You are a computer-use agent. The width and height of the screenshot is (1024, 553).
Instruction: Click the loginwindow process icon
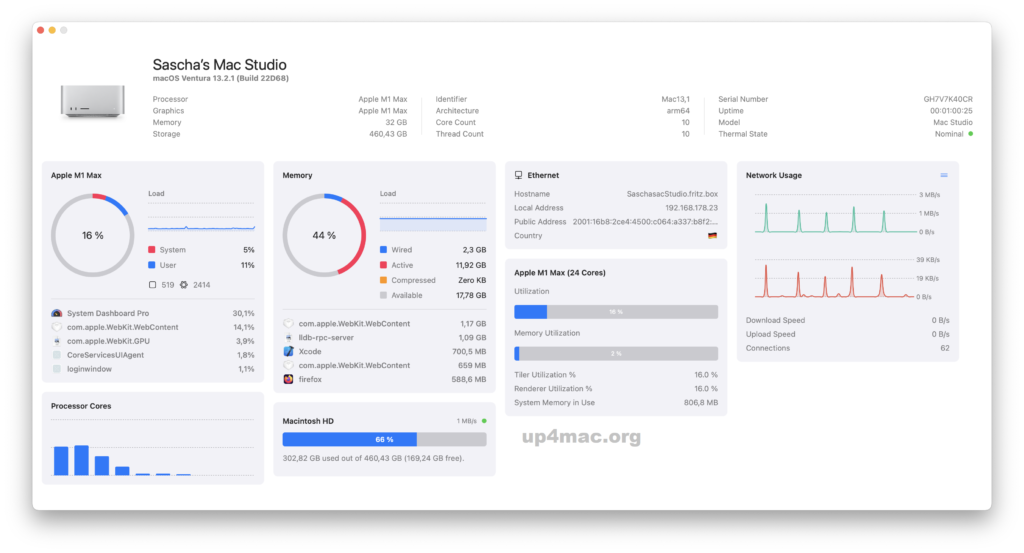click(57, 369)
